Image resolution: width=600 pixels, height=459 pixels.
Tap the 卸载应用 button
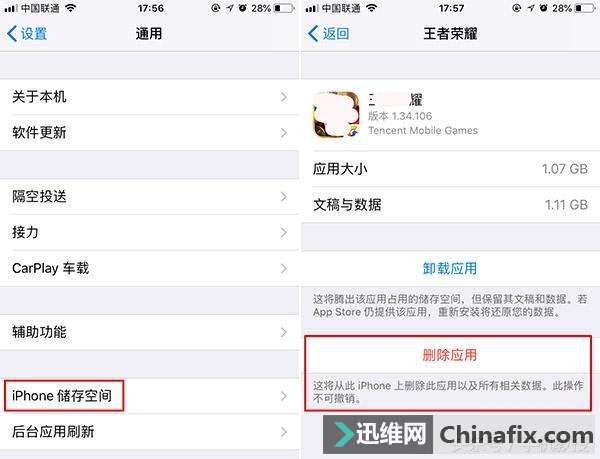(450, 269)
